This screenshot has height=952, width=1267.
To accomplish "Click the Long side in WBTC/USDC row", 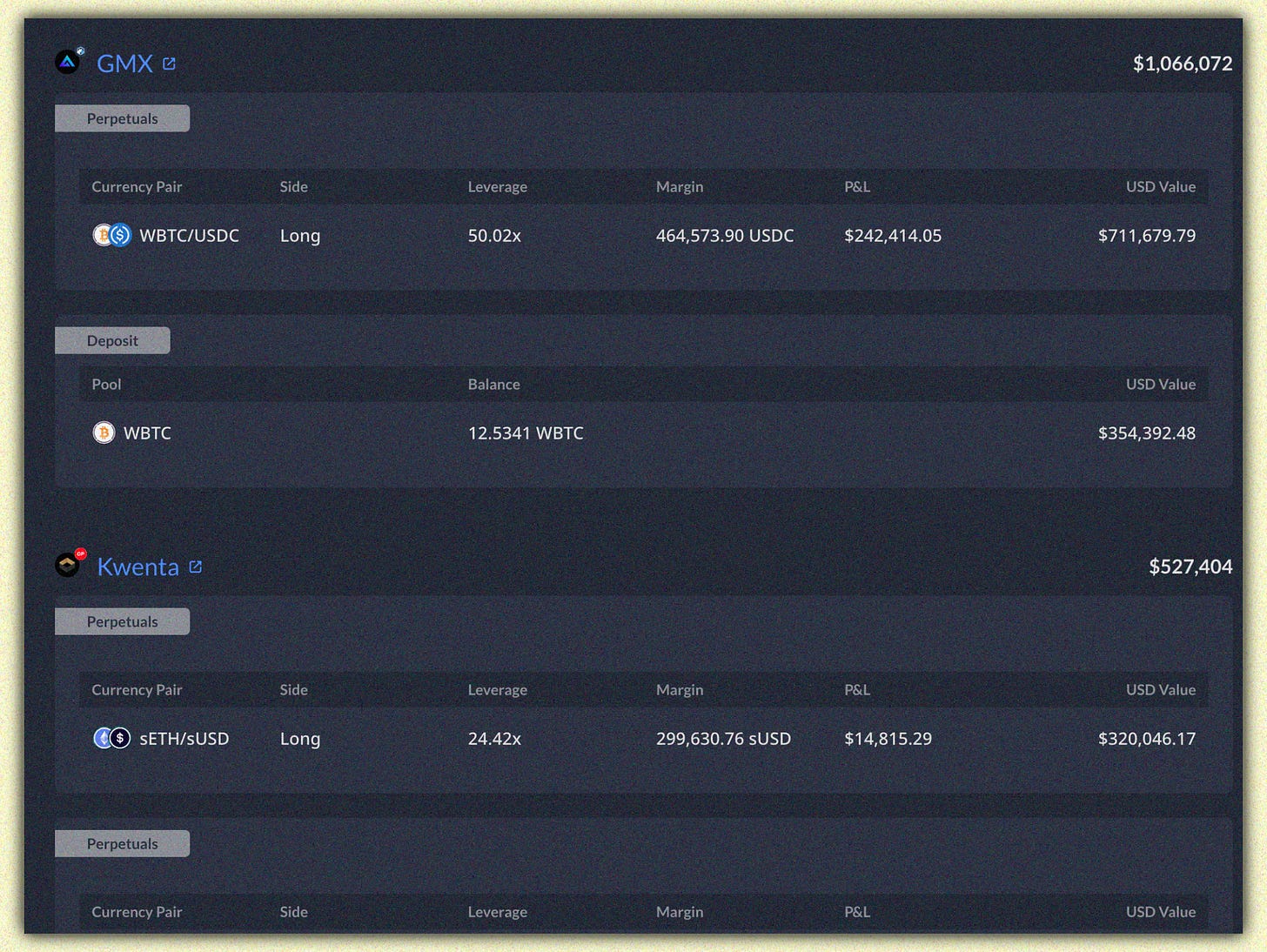I will pos(300,236).
